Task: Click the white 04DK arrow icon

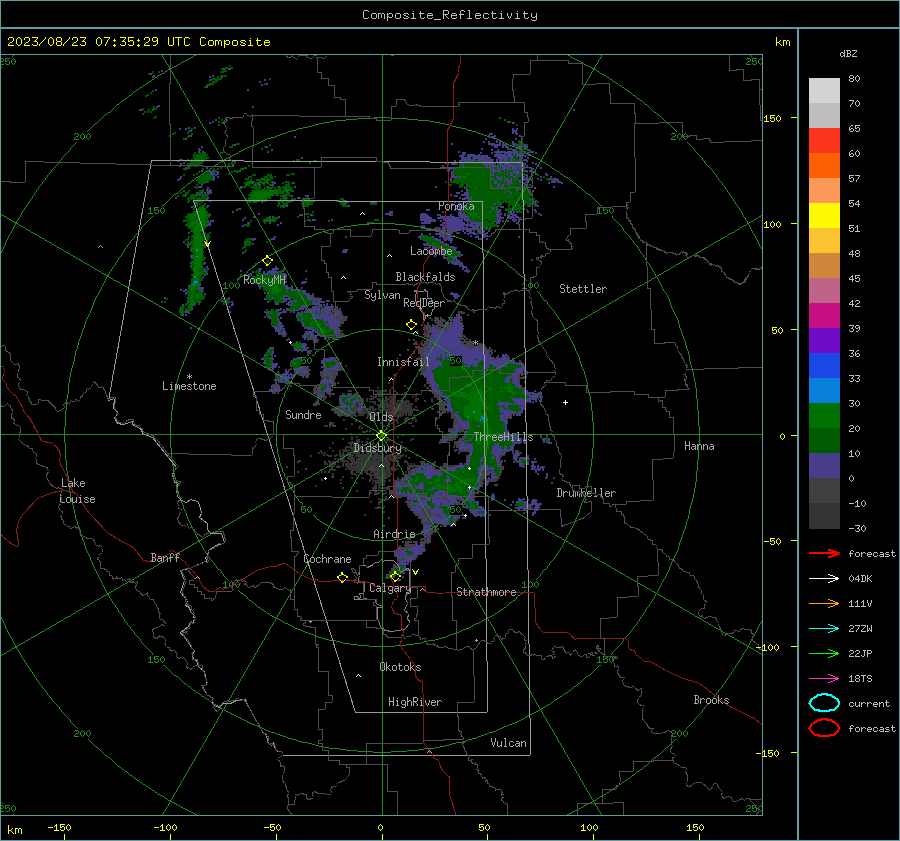Action: (824, 578)
